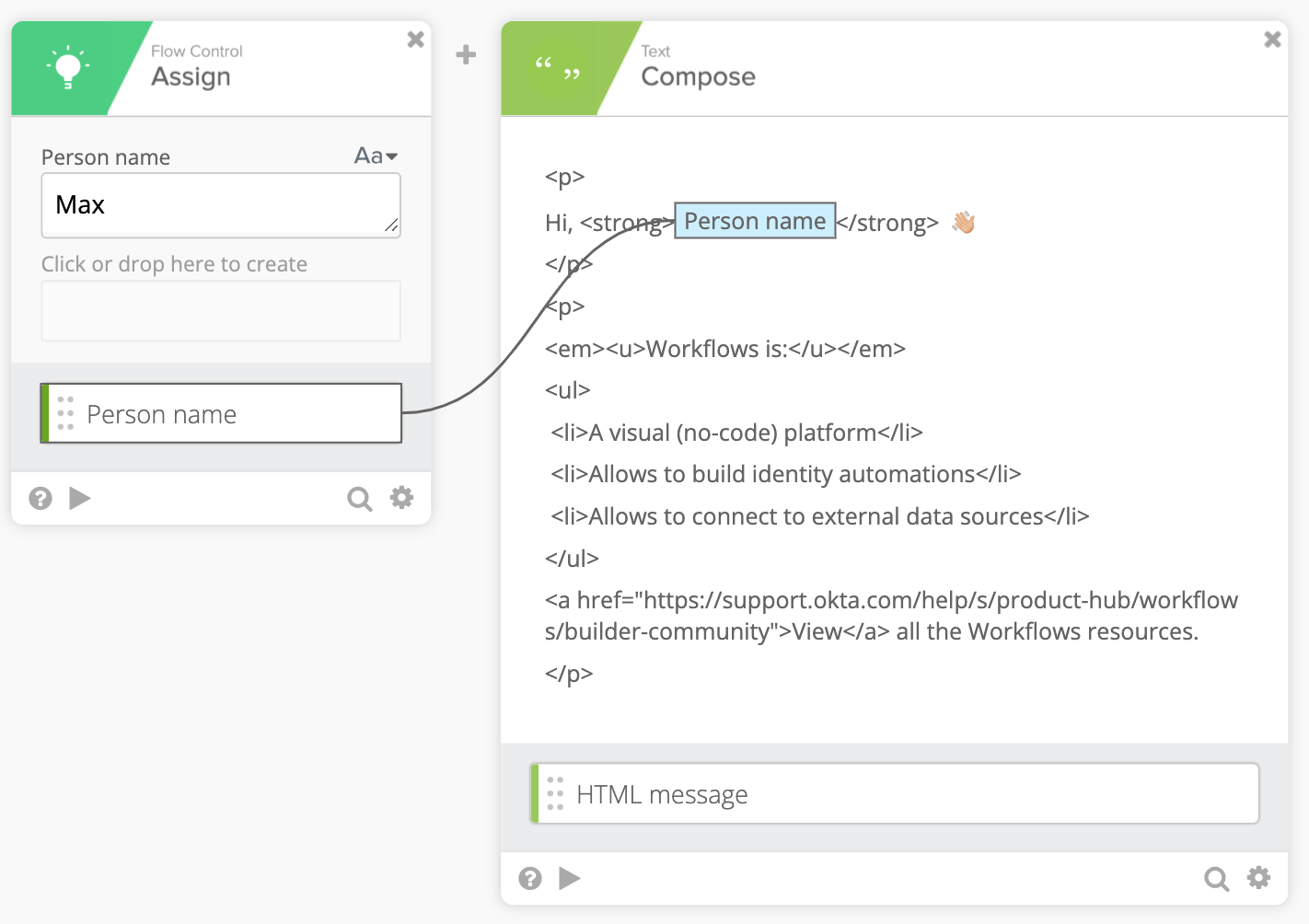Open help for the Assign card
This screenshot has width=1309, height=924.
pos(40,498)
